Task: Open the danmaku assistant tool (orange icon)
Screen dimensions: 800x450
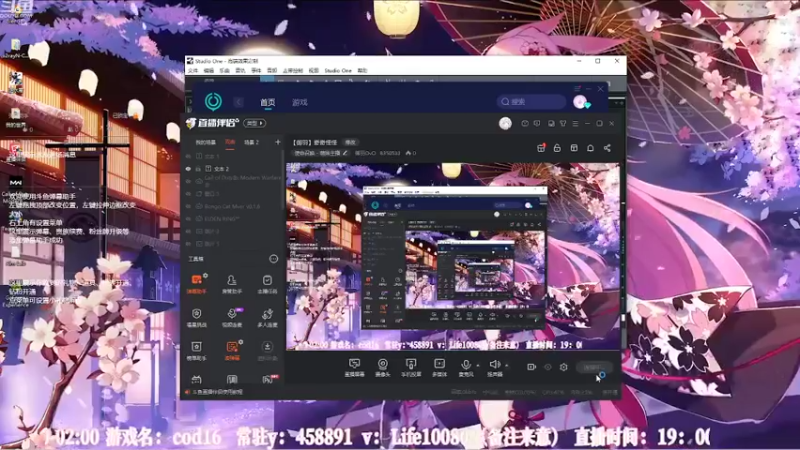Action: 196,283
